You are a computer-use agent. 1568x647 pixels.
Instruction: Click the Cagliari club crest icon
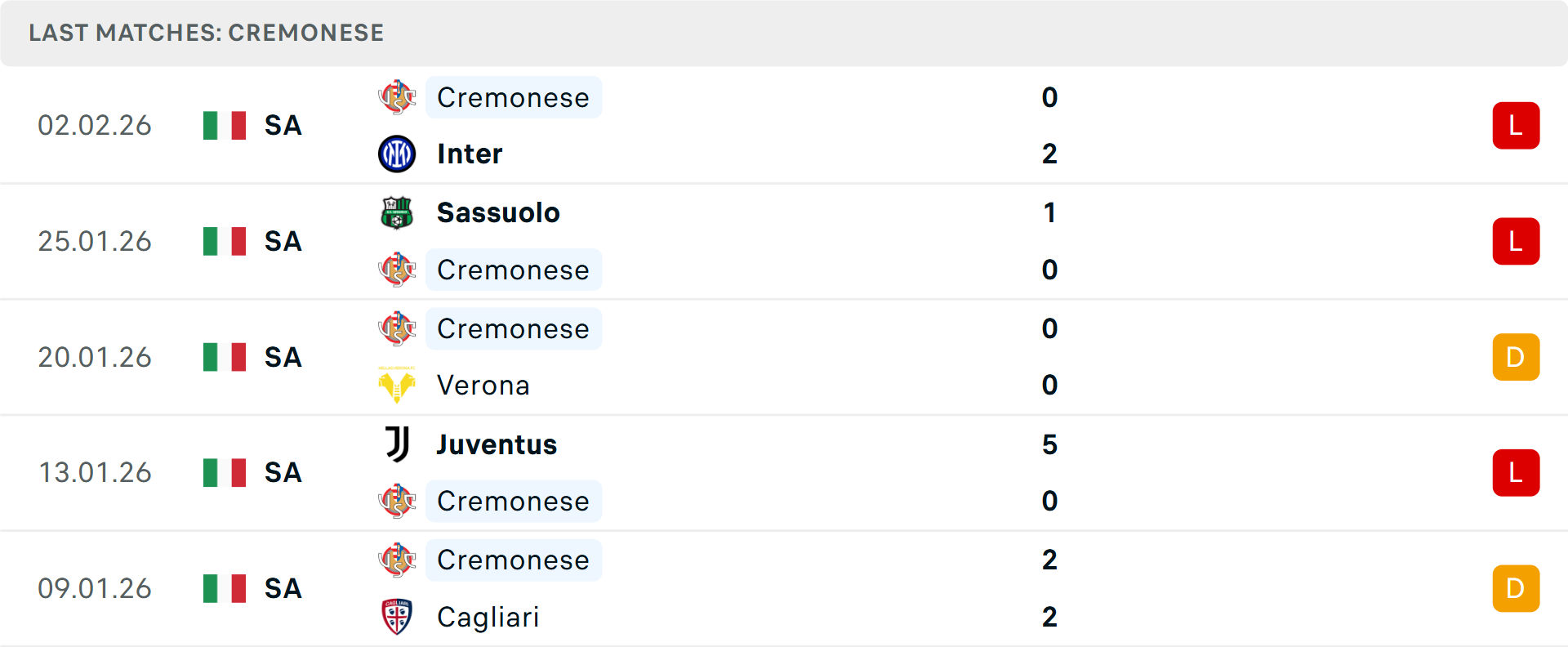pyautogui.click(x=397, y=617)
